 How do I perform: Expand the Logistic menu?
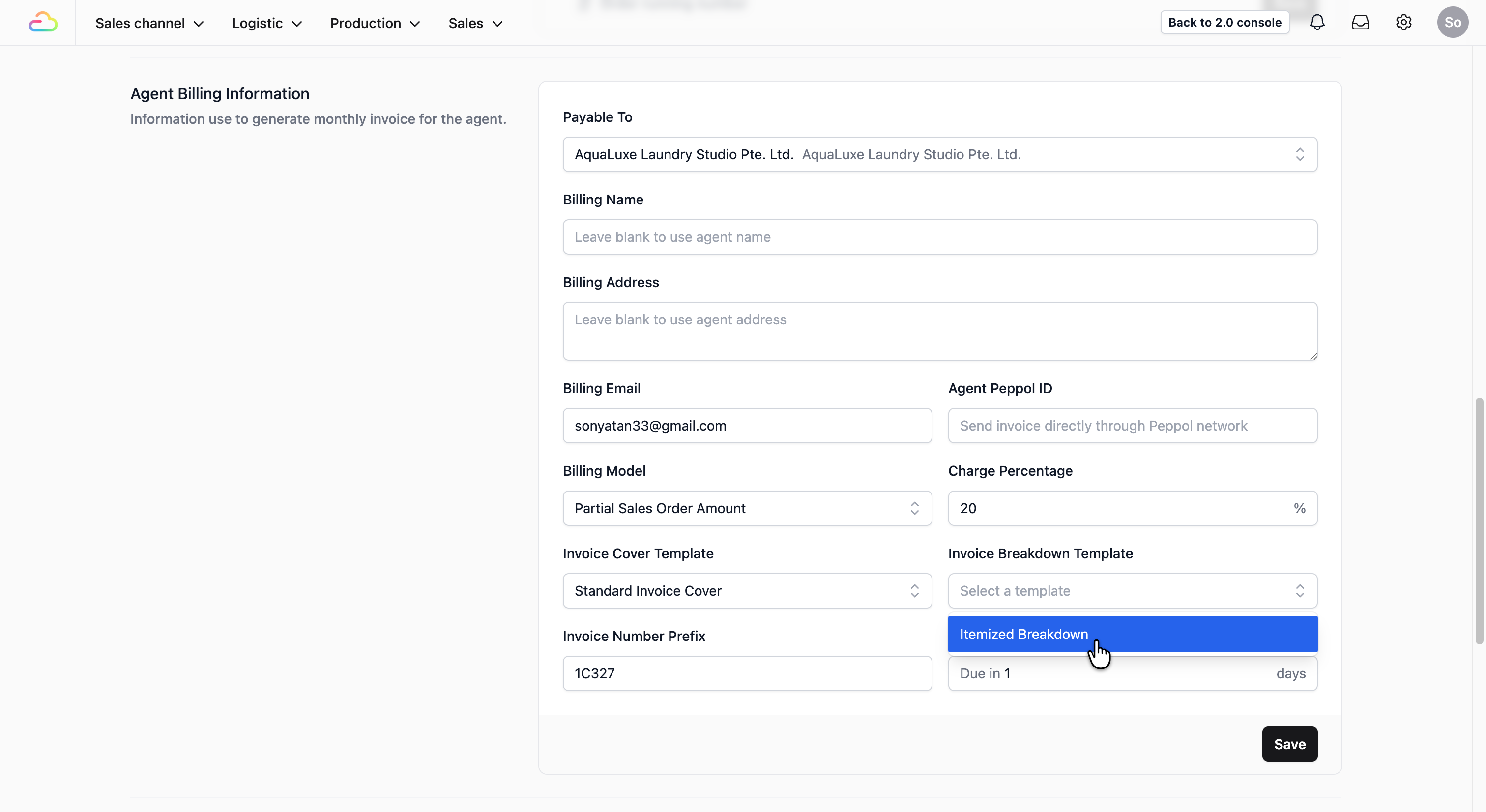[266, 23]
